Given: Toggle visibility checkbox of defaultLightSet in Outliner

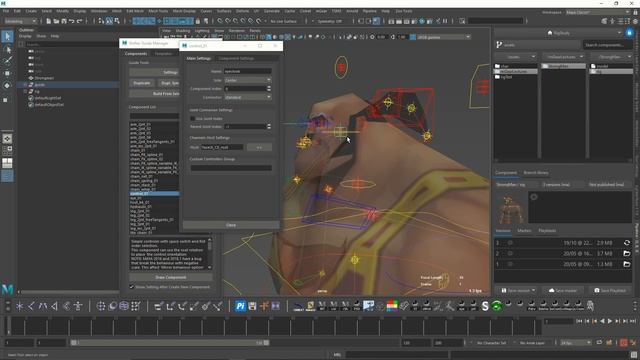Looking at the screenshot, I should (31, 98).
